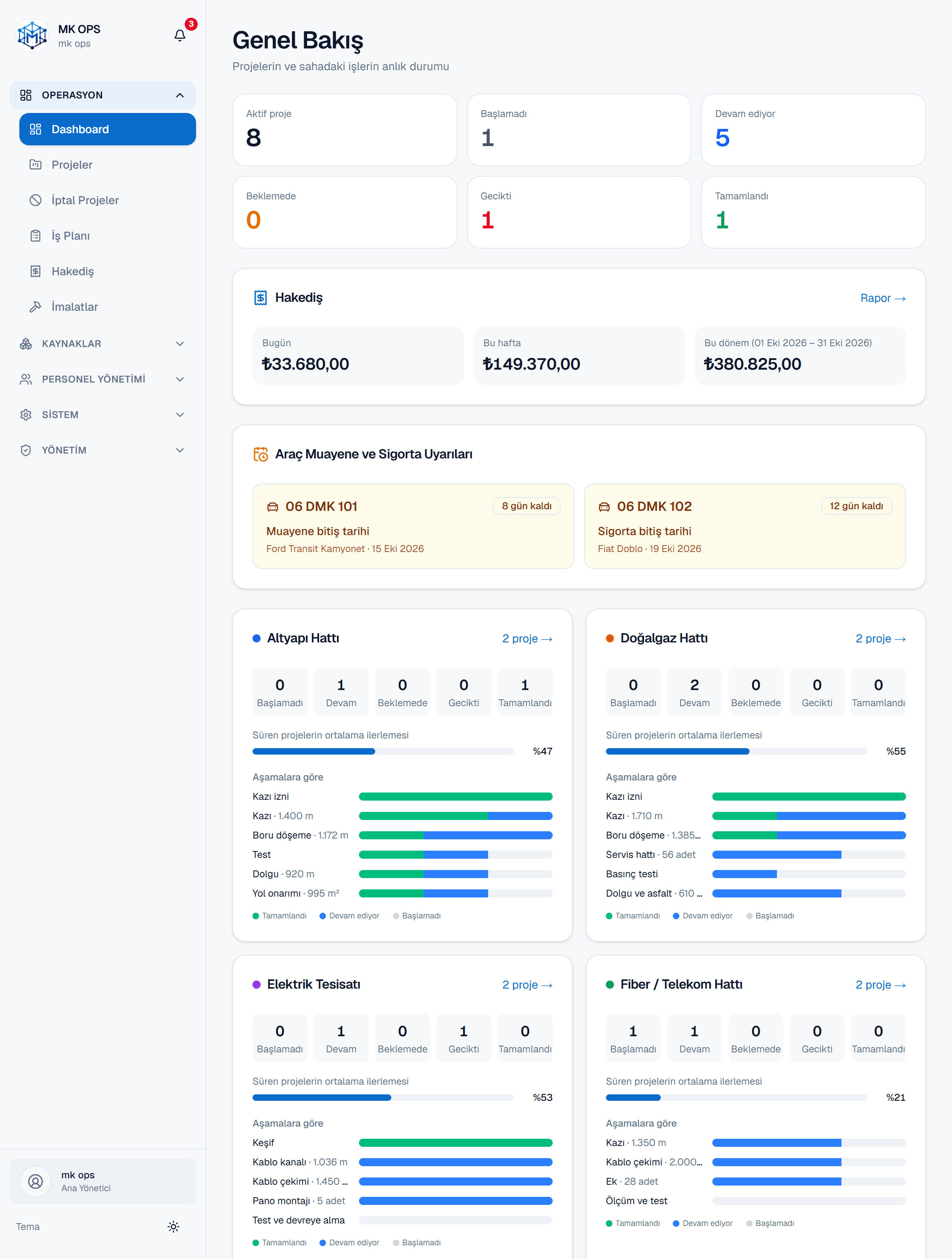Click the car icon for 06 DMK 102
The width and height of the screenshot is (952, 1259).
604,506
